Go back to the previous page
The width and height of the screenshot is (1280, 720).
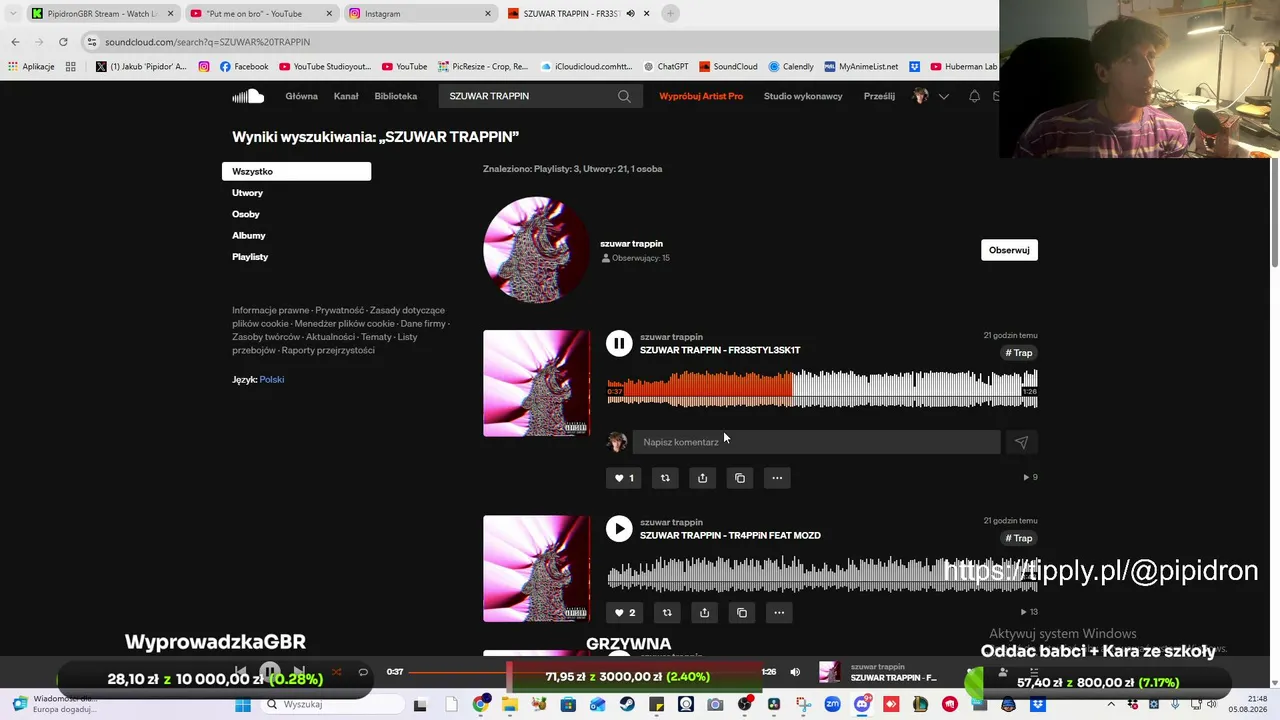15,42
